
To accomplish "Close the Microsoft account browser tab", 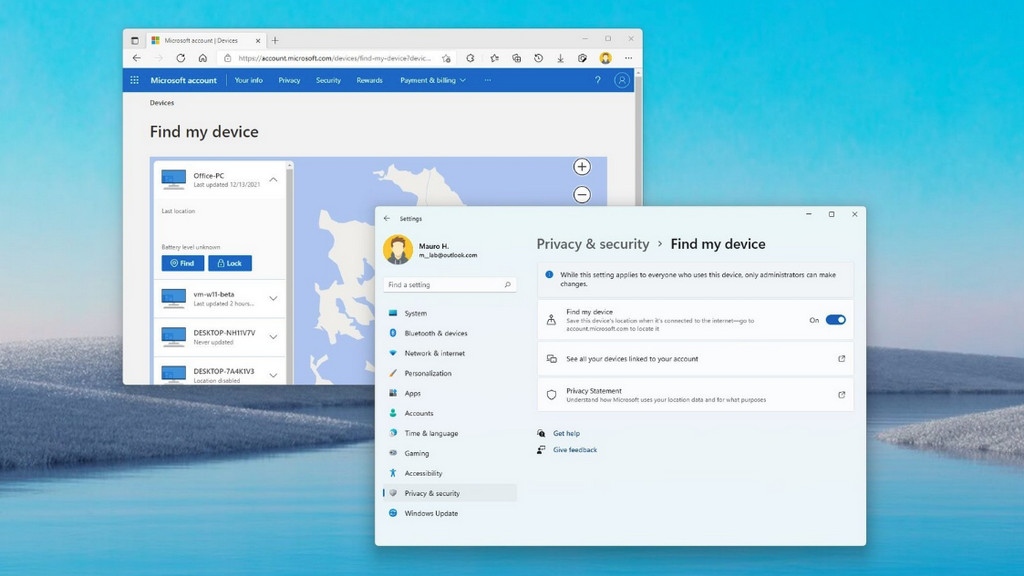I will (257, 40).
